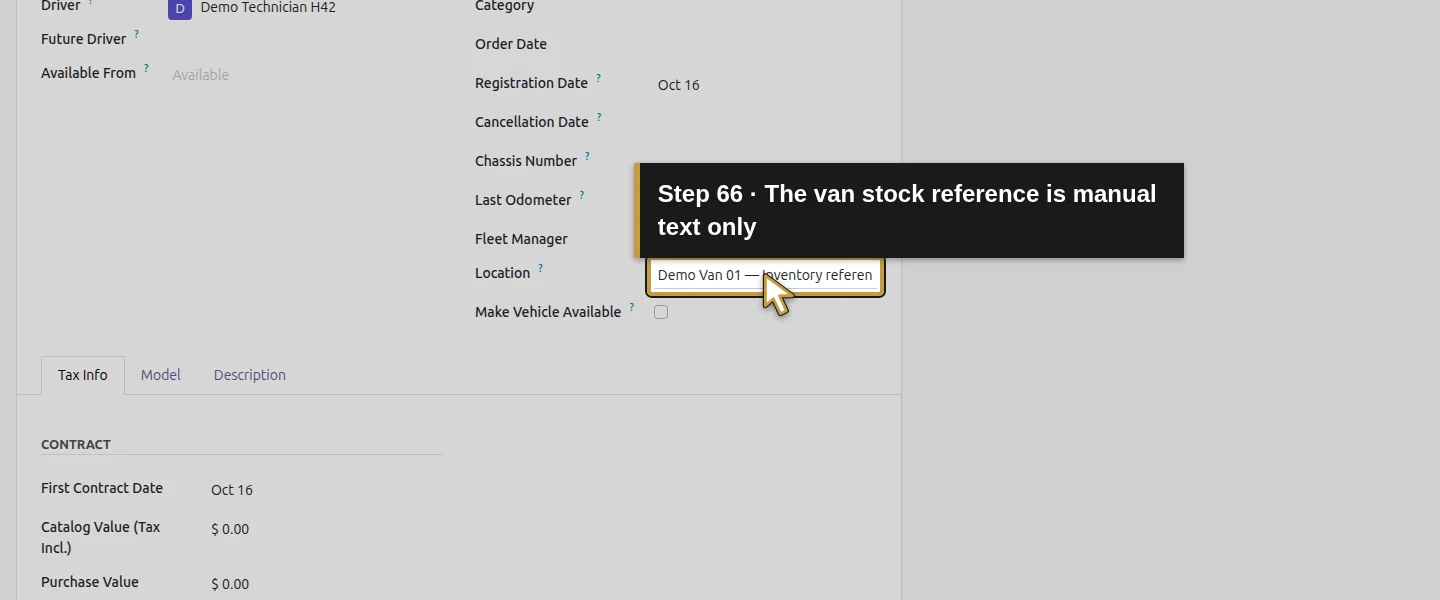Click the Last Odometer label
This screenshot has height=600, width=1440.
(x=523, y=200)
